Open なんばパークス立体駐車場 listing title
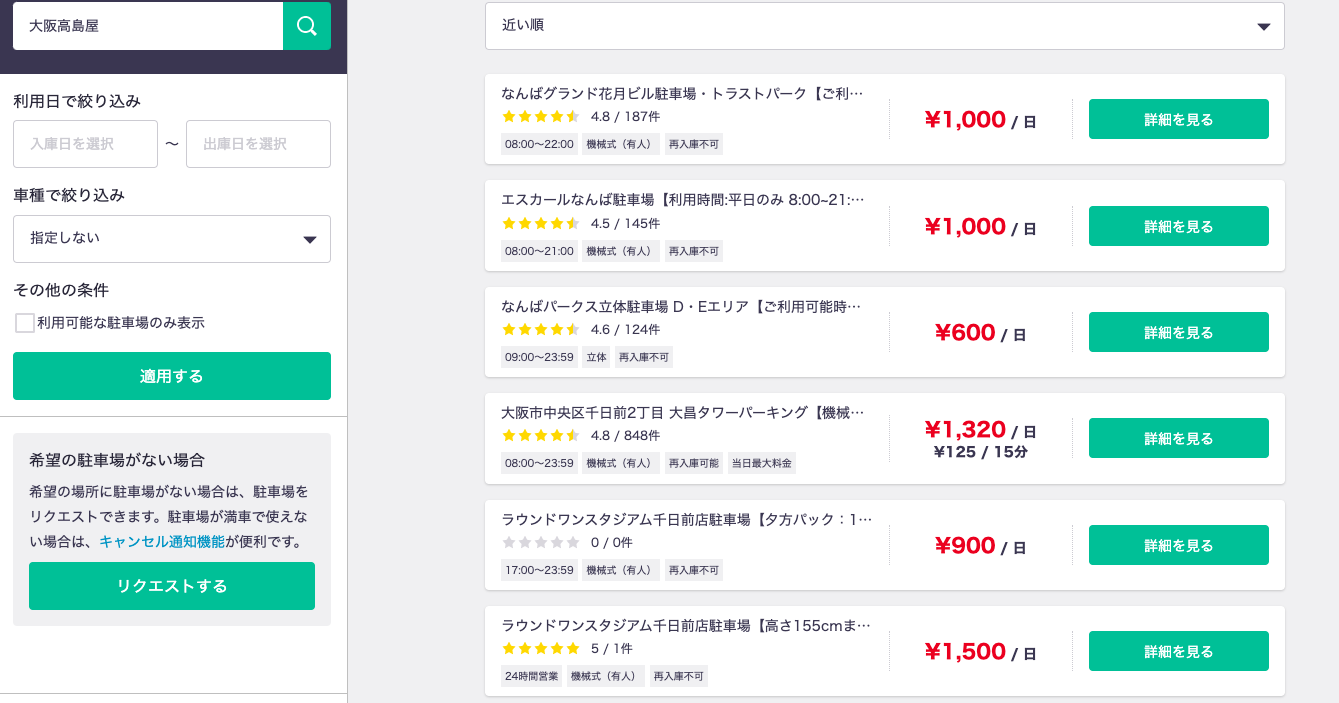Image resolution: width=1339 pixels, height=703 pixels. pyautogui.click(x=681, y=306)
